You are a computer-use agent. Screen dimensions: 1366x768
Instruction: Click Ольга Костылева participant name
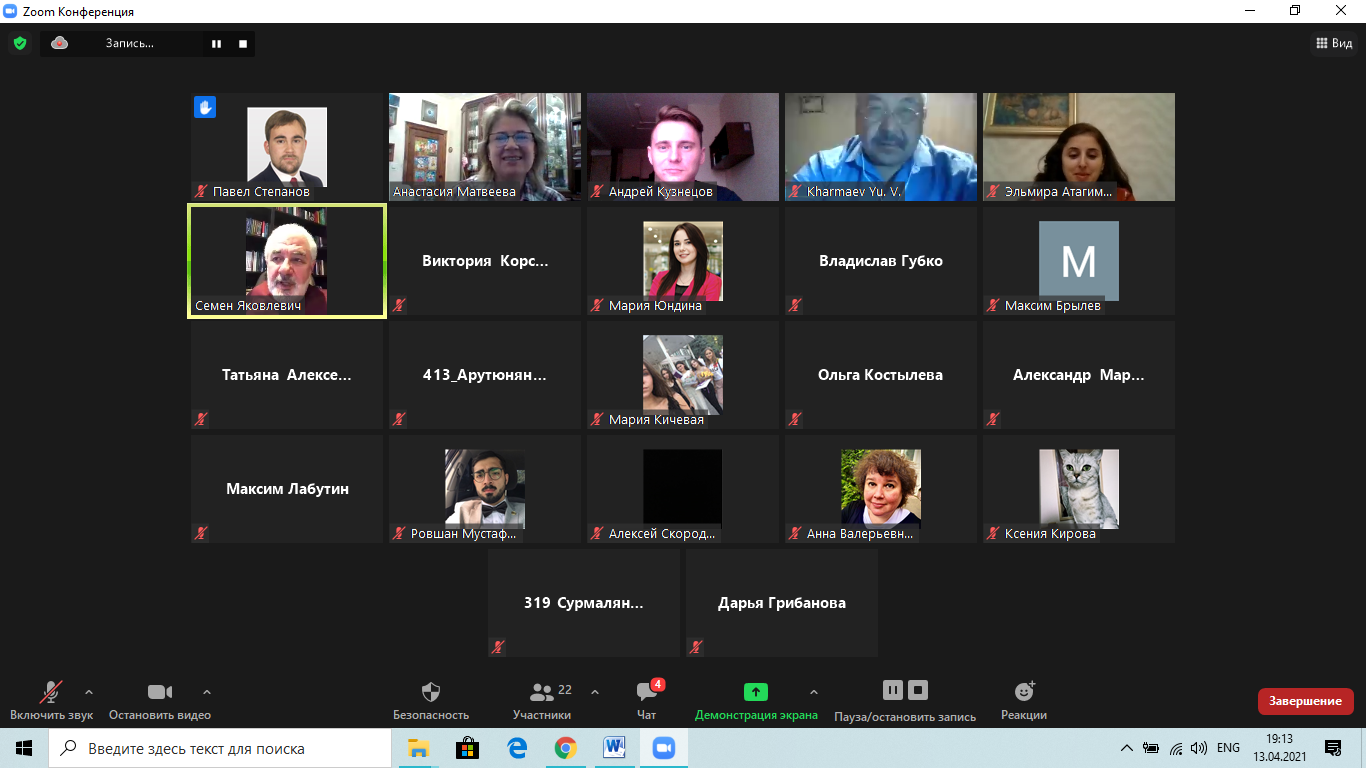tap(881, 375)
